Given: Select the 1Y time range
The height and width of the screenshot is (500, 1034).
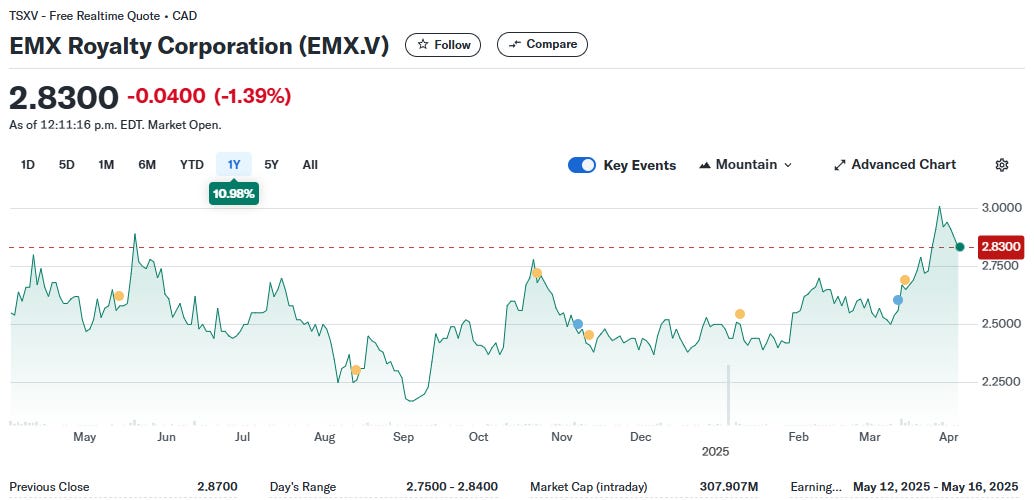Looking at the screenshot, I should pos(233,165).
